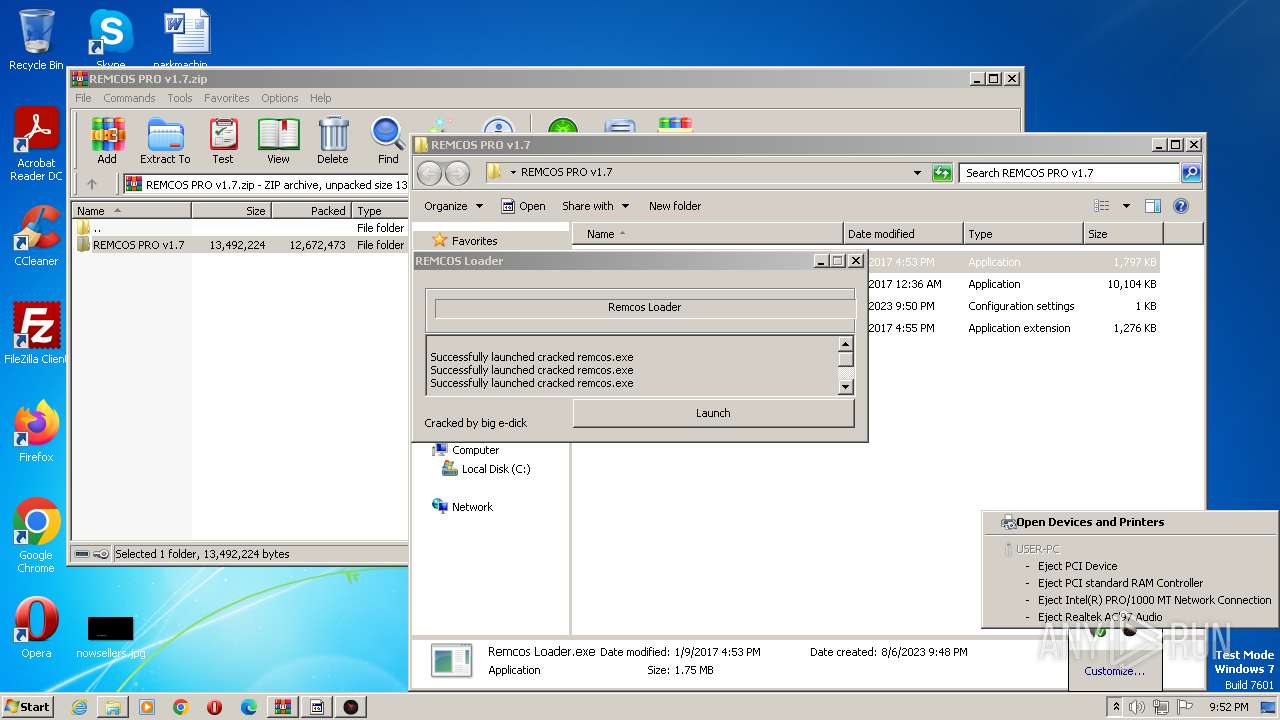Click Open in Explorer command bar

click(x=523, y=206)
